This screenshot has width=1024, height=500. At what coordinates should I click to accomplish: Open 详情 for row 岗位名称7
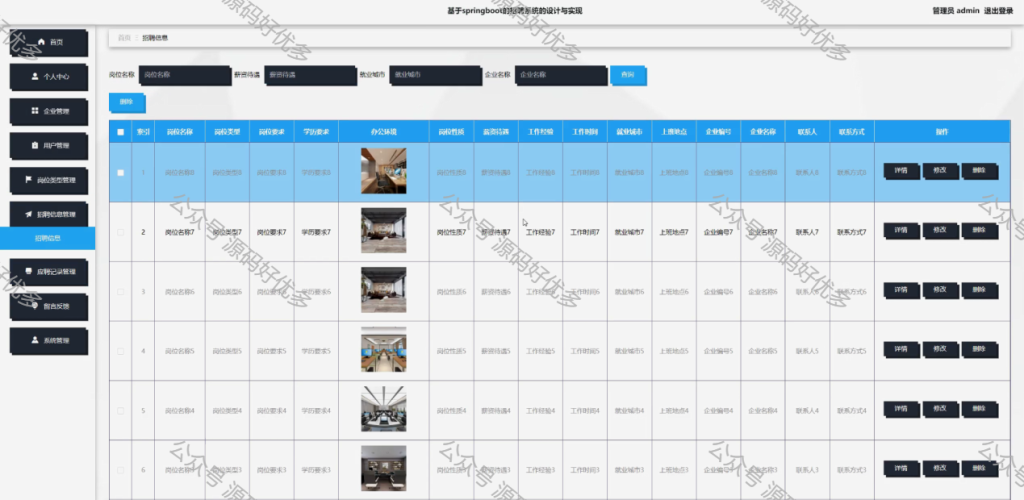coord(901,231)
